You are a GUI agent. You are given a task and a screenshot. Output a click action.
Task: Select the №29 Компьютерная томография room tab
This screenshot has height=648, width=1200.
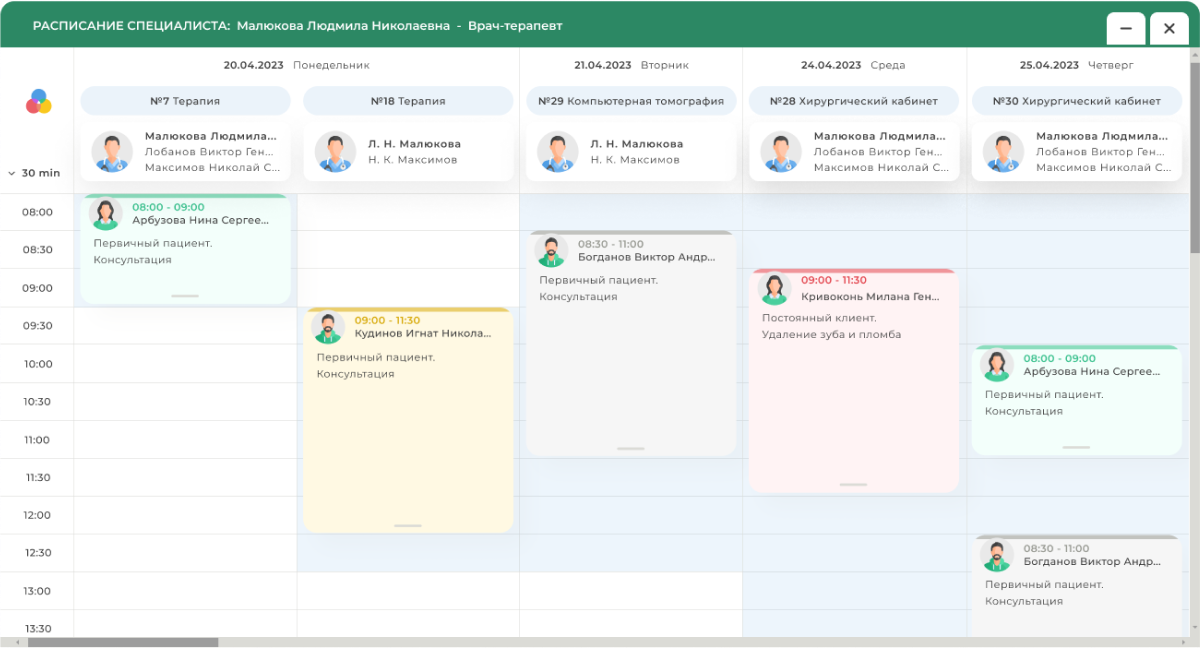pos(631,101)
